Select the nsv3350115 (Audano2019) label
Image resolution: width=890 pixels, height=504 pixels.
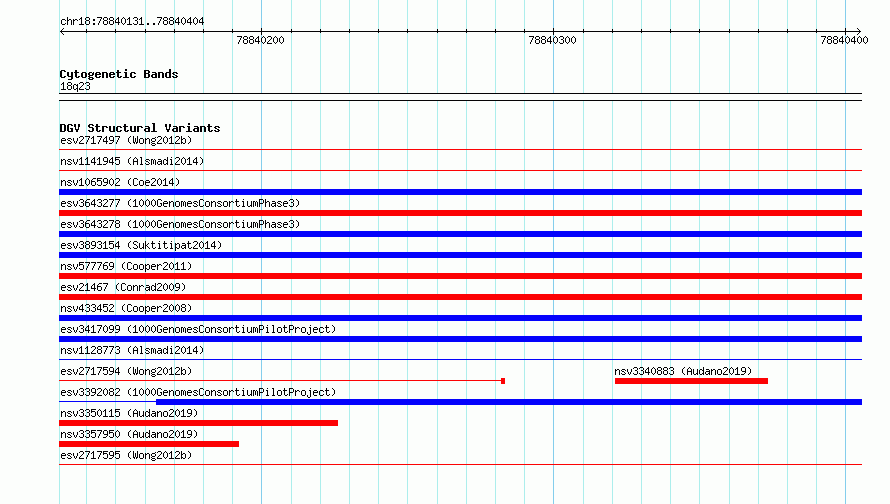click(129, 413)
